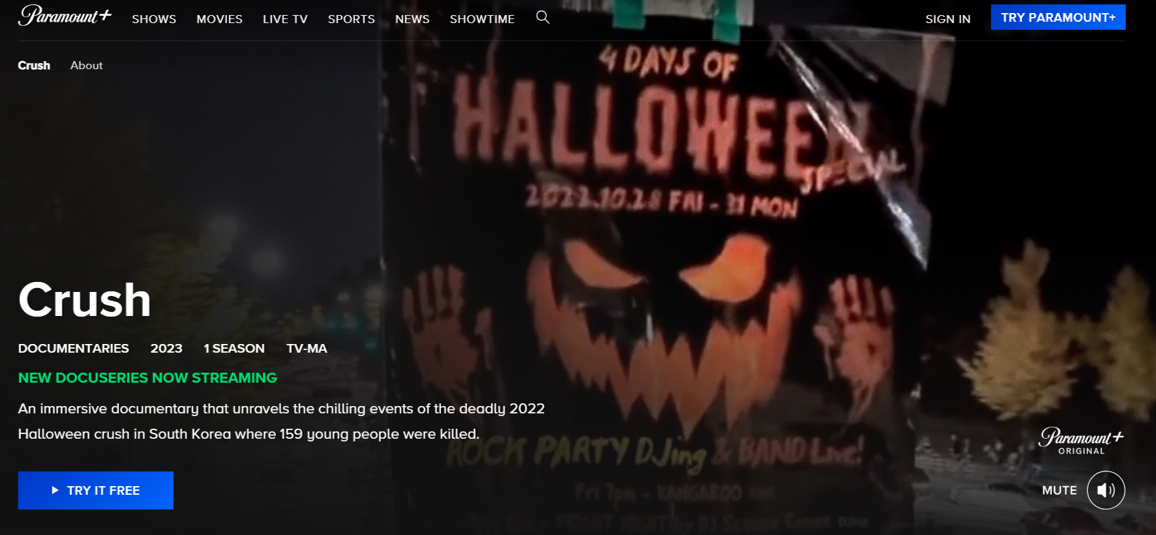Image resolution: width=1156 pixels, height=535 pixels.
Task: Click the DOCUMENTARIES genre label
Action: (x=74, y=349)
